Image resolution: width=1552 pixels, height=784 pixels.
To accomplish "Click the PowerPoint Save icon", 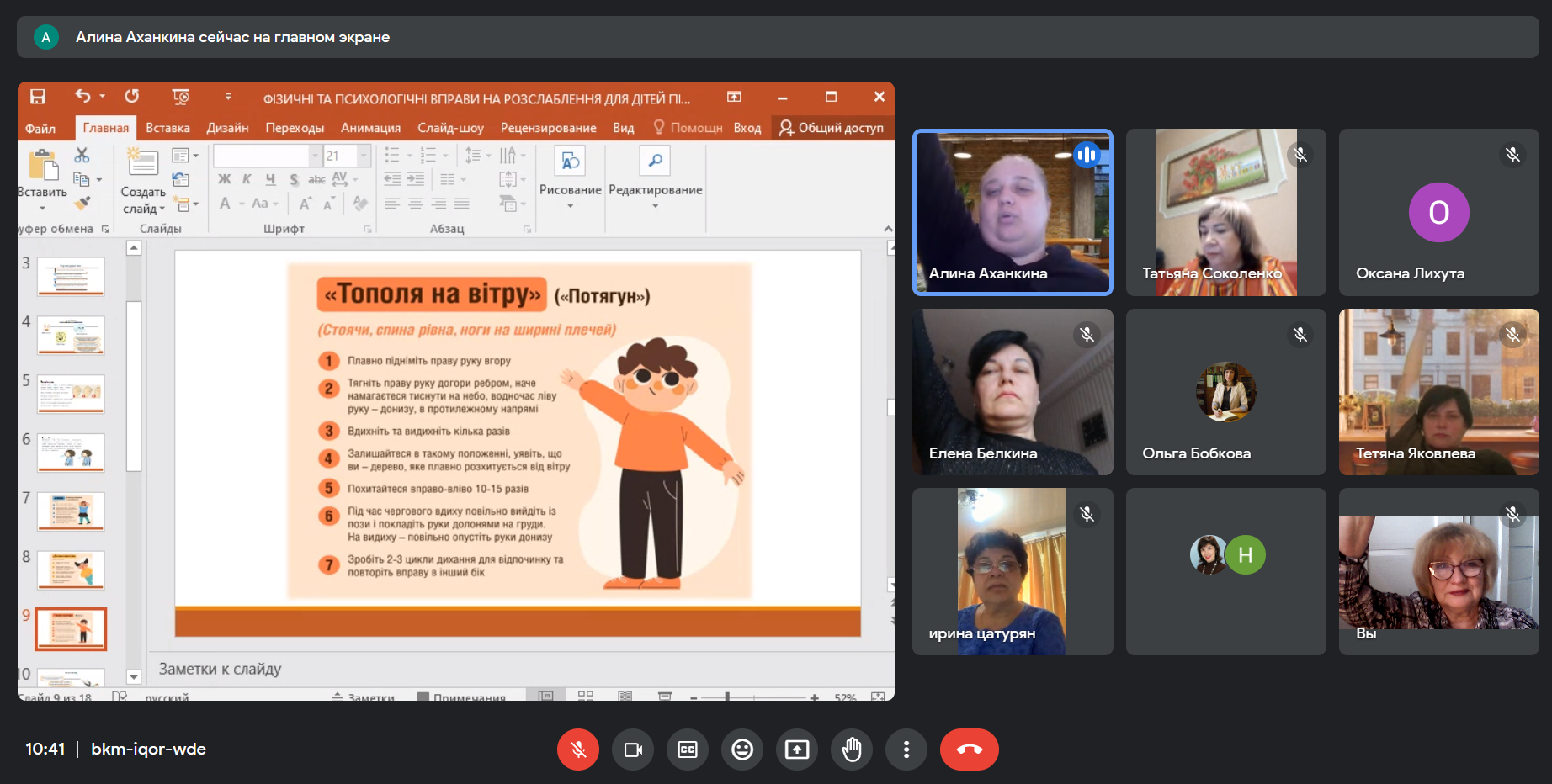I will 38,97.
